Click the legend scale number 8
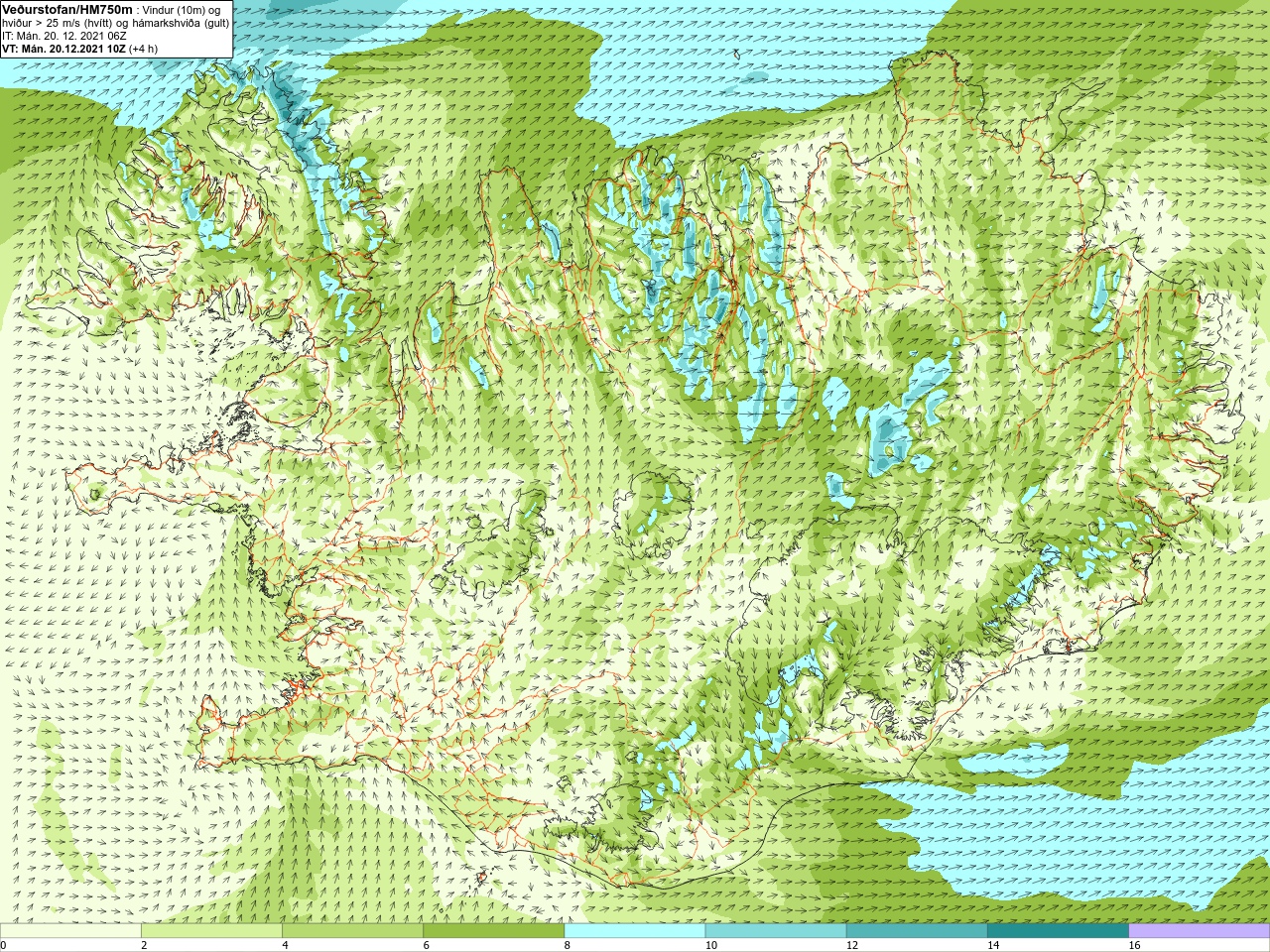Image resolution: width=1270 pixels, height=952 pixels. [568, 945]
